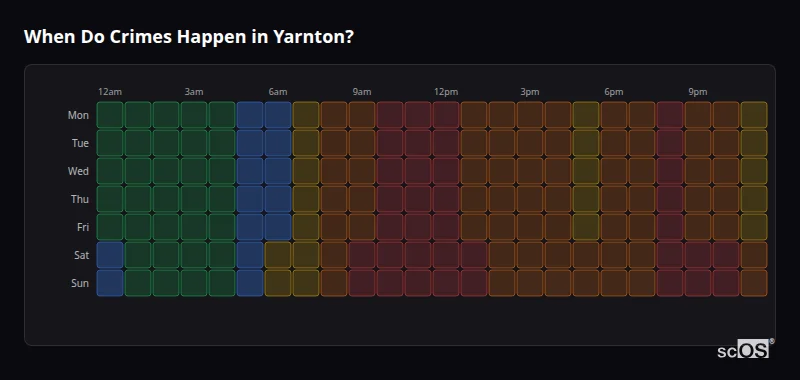Click the 'When Do Crimes Happen in Yarnton?' heading
Screen dimensions: 800x380
point(189,37)
